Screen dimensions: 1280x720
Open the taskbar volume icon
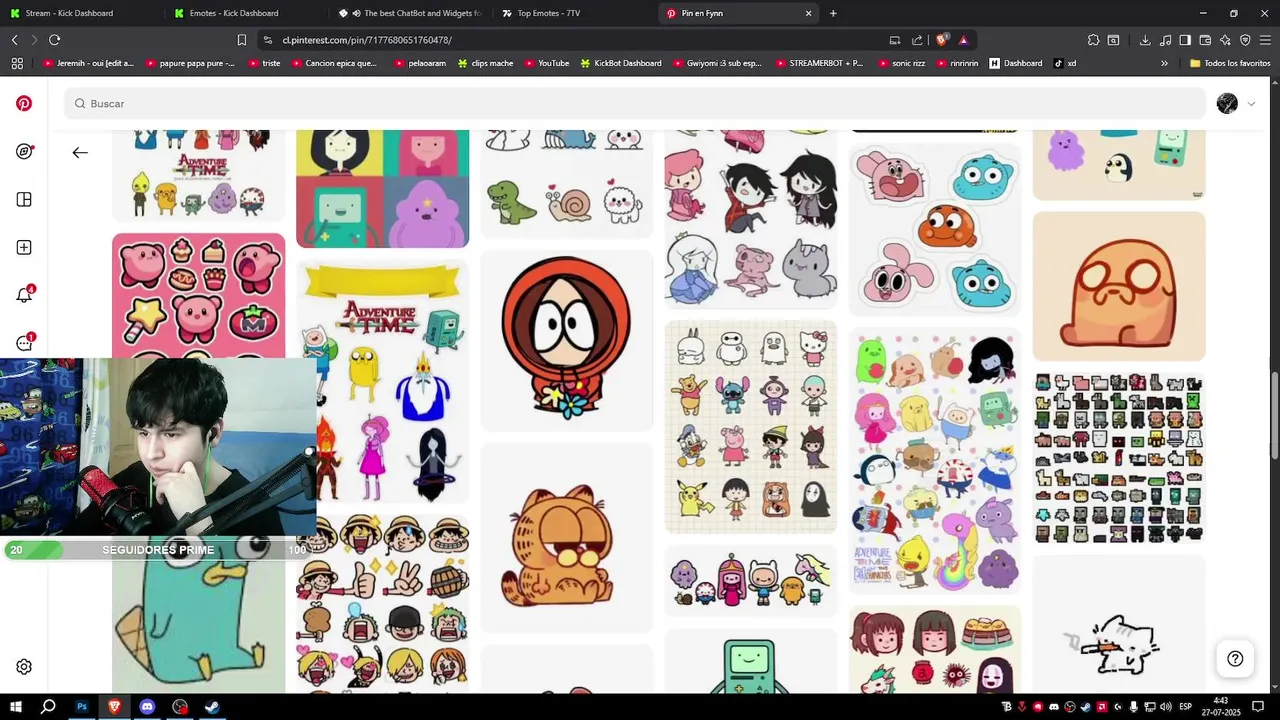click(1164, 707)
